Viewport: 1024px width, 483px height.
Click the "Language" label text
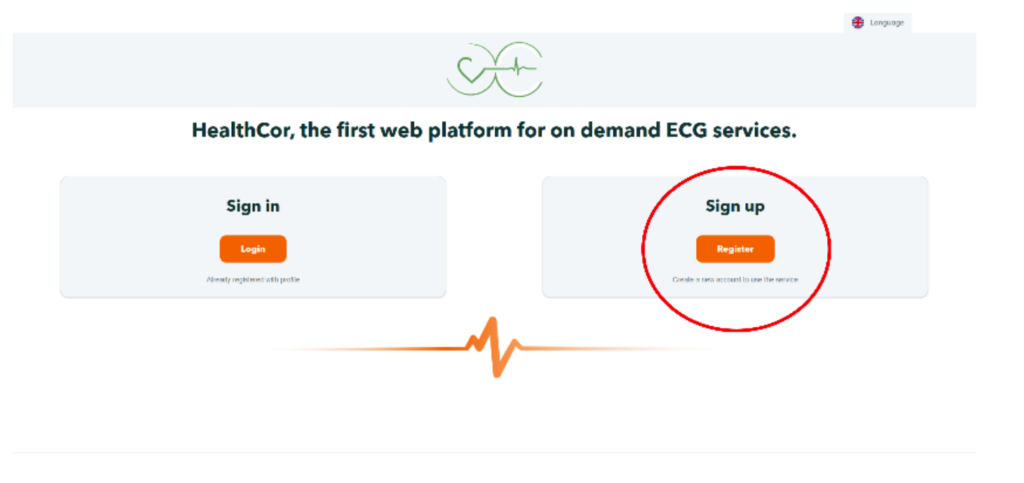click(887, 23)
